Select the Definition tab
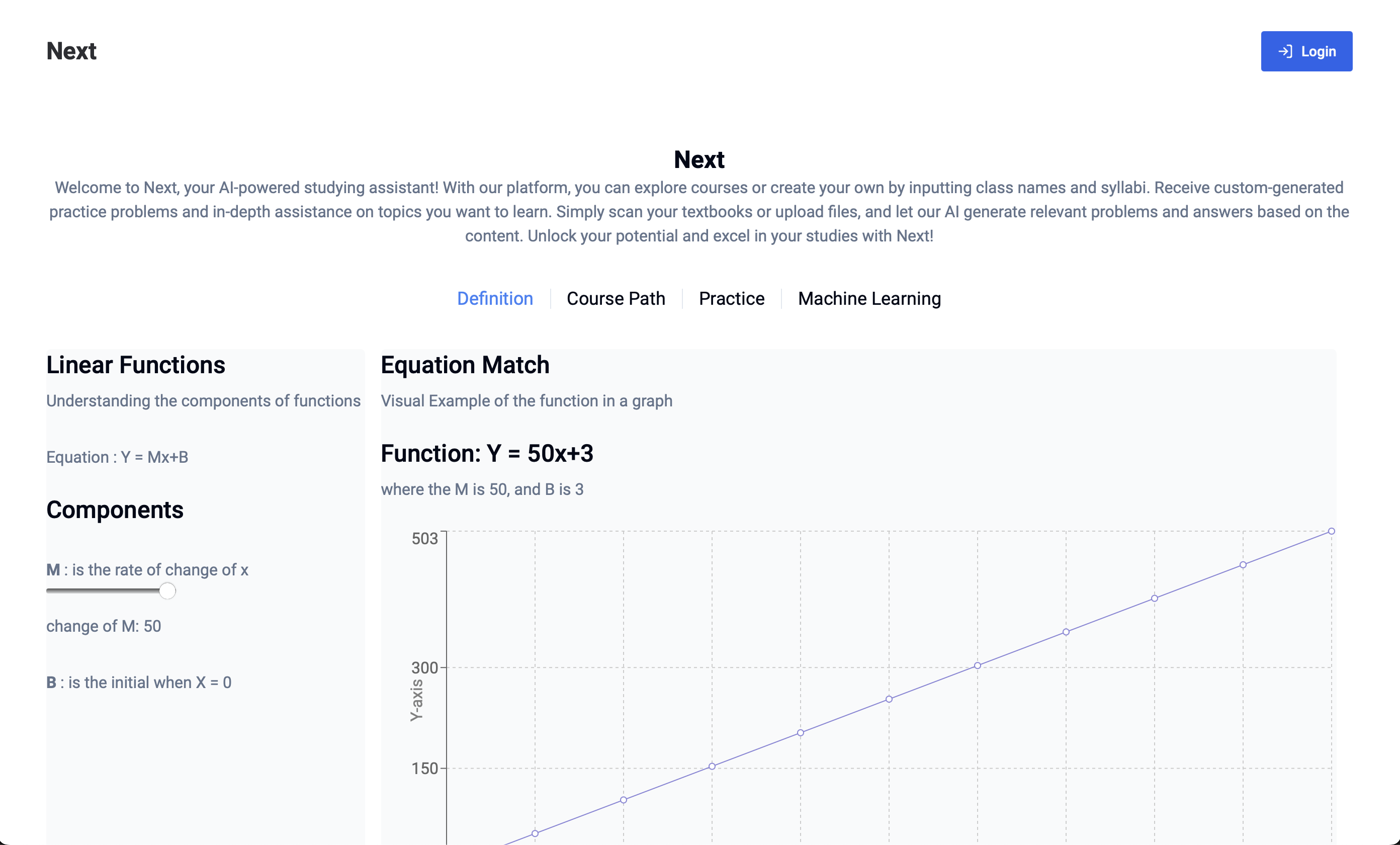Screen dimensions: 1400x845 [x=495, y=298]
